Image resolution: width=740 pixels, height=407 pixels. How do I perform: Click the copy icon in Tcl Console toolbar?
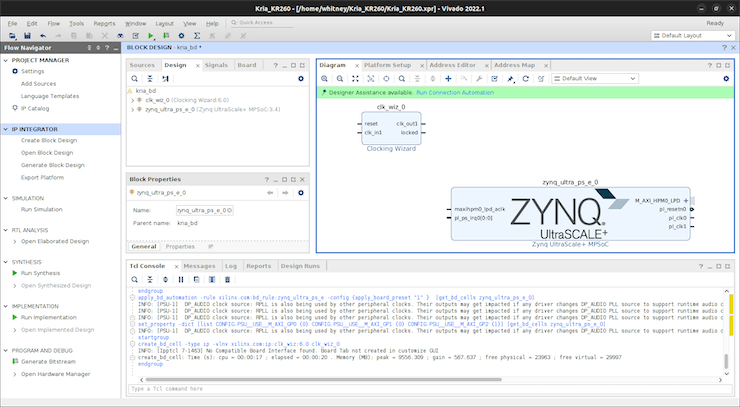coord(196,280)
